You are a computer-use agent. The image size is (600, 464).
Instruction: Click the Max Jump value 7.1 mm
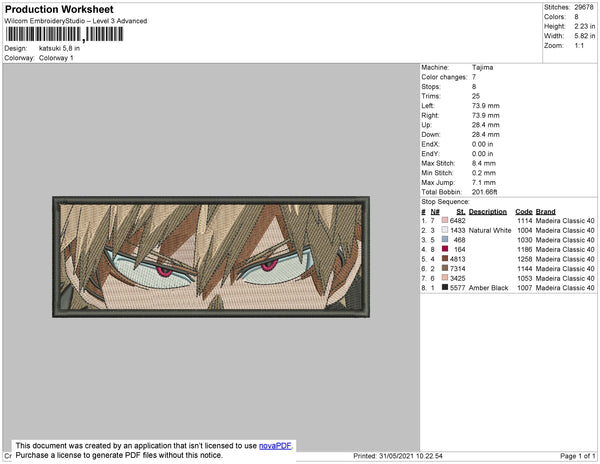click(484, 182)
